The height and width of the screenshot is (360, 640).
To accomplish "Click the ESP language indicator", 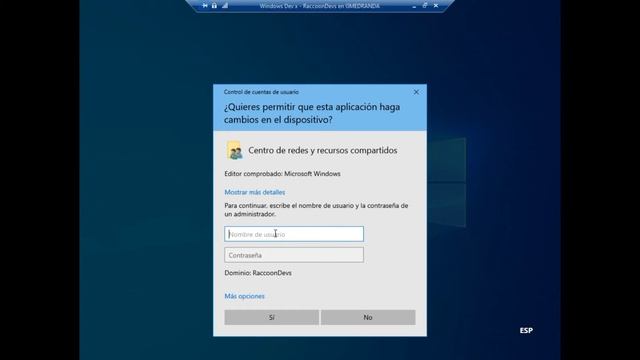I will pos(526,331).
